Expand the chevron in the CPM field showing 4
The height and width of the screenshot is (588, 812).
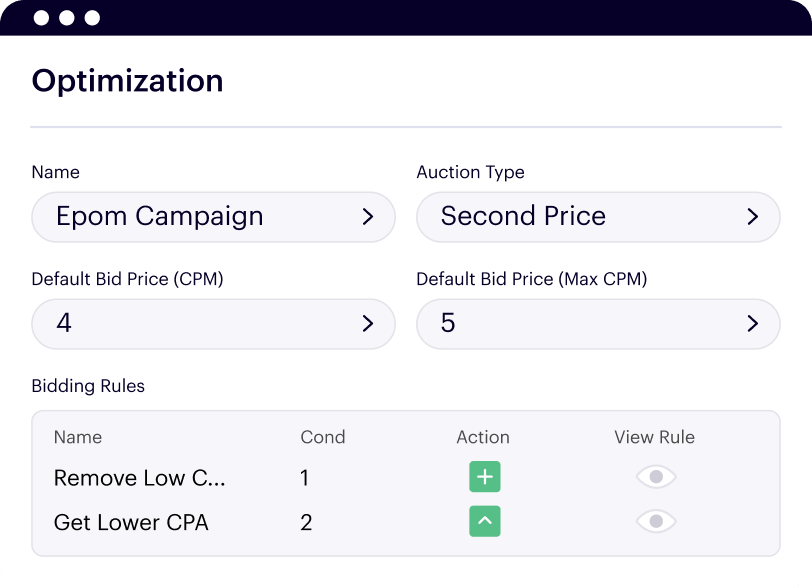367,323
